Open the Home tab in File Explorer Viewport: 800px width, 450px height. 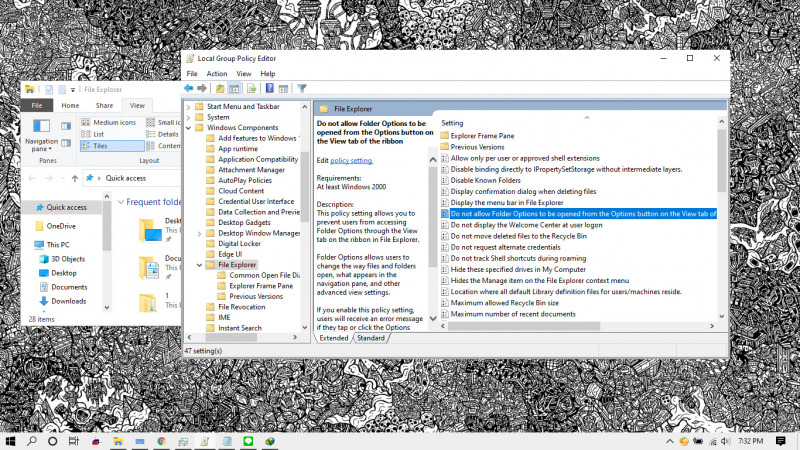coord(70,106)
